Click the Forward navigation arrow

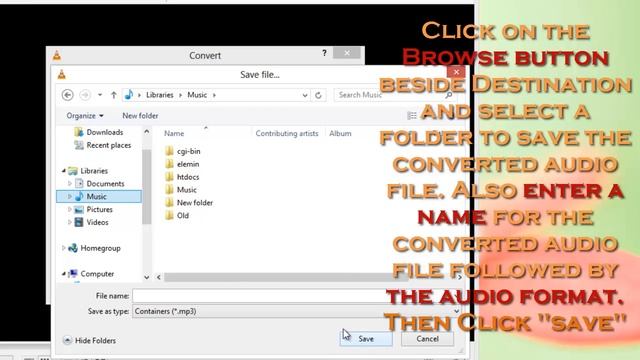point(85,95)
